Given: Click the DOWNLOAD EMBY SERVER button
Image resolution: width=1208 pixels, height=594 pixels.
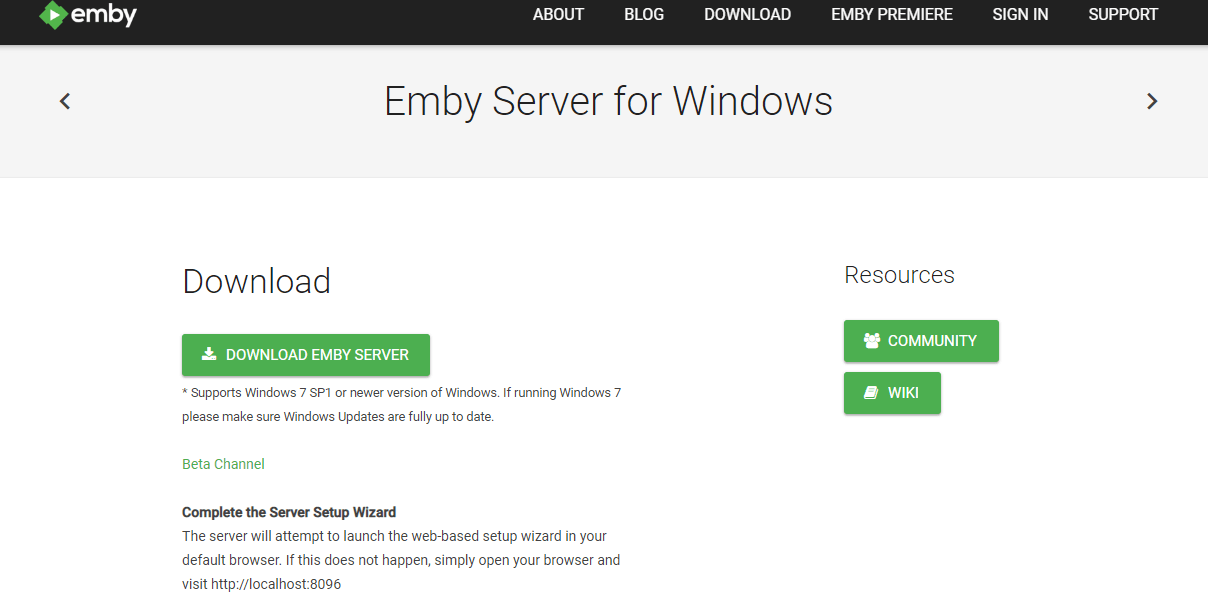Looking at the screenshot, I should point(306,355).
